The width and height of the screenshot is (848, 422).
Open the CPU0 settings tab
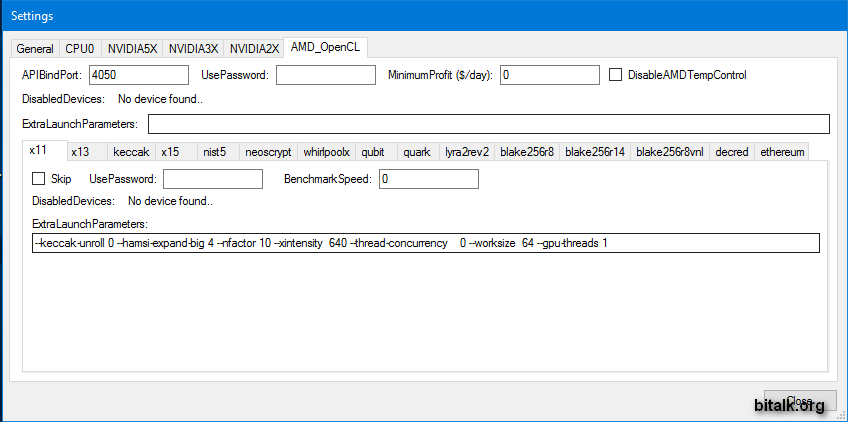click(80, 48)
